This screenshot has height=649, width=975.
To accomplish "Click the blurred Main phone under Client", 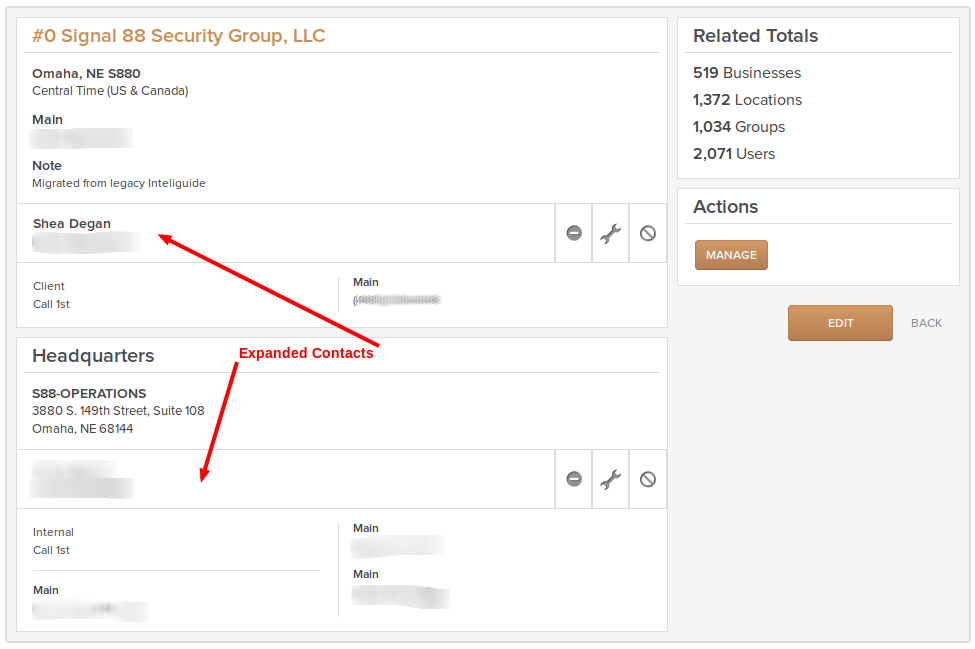I will click(x=397, y=300).
